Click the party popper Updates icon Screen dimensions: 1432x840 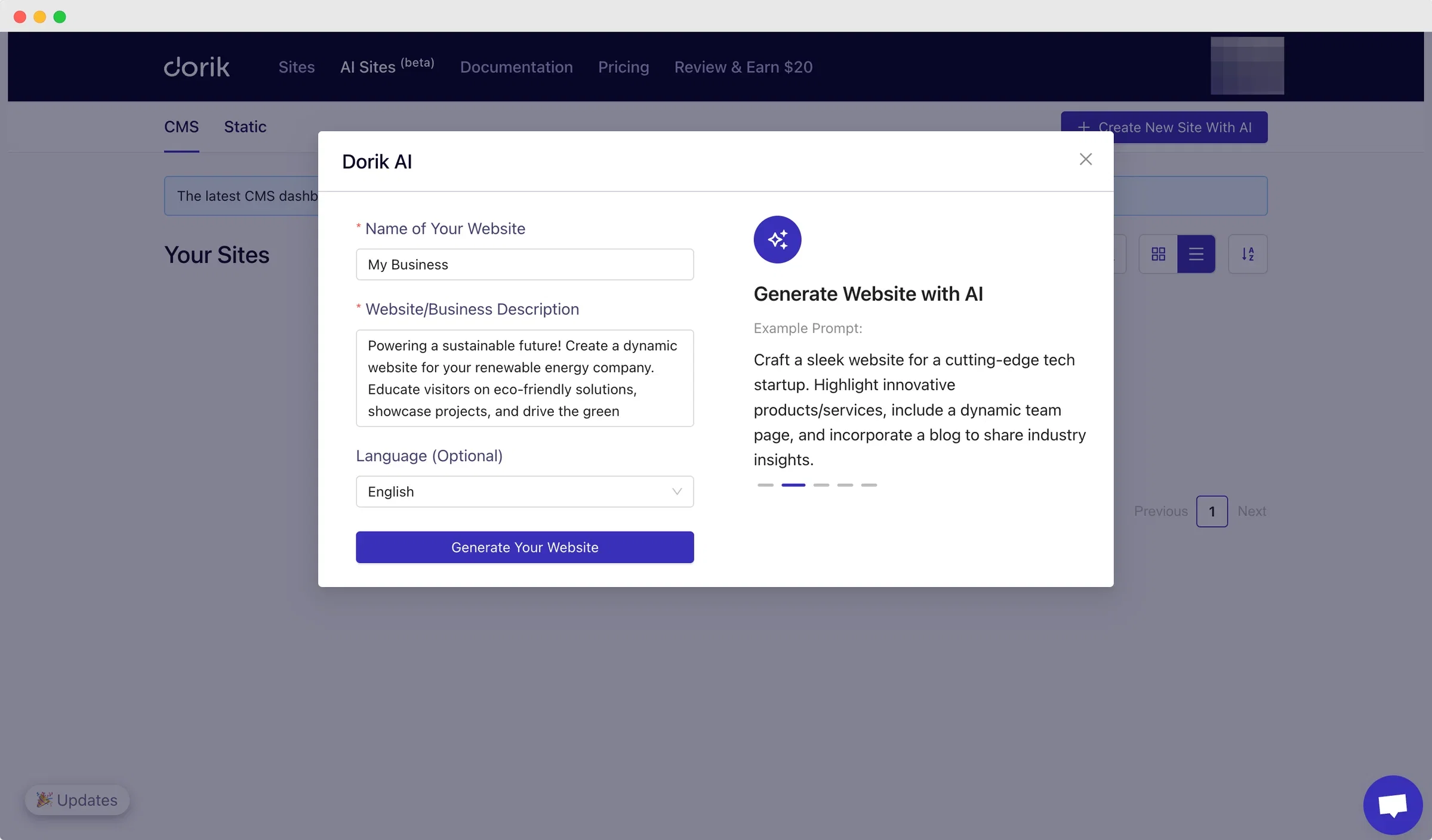tap(44, 799)
